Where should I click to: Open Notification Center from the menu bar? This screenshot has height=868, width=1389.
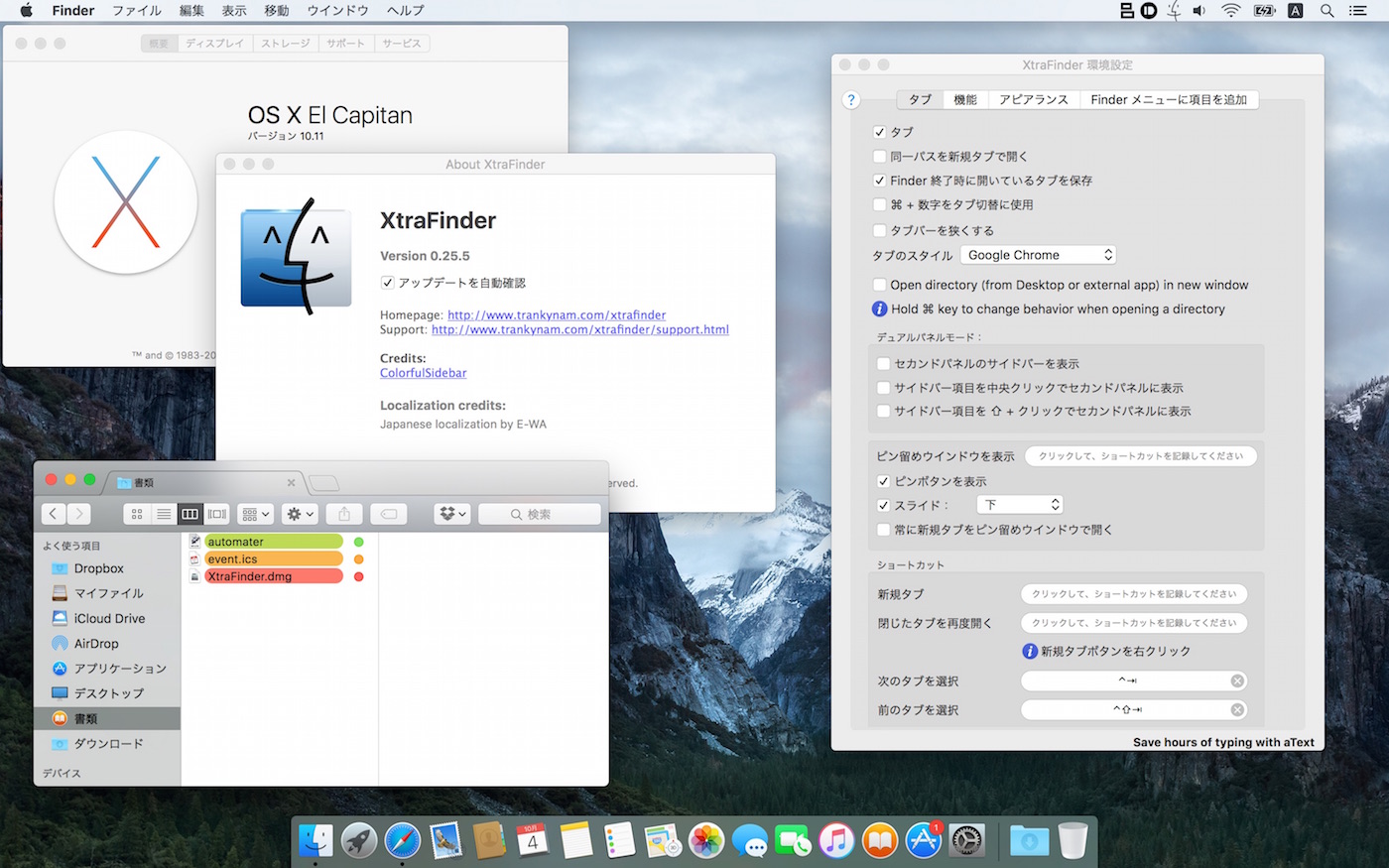[x=1358, y=11]
